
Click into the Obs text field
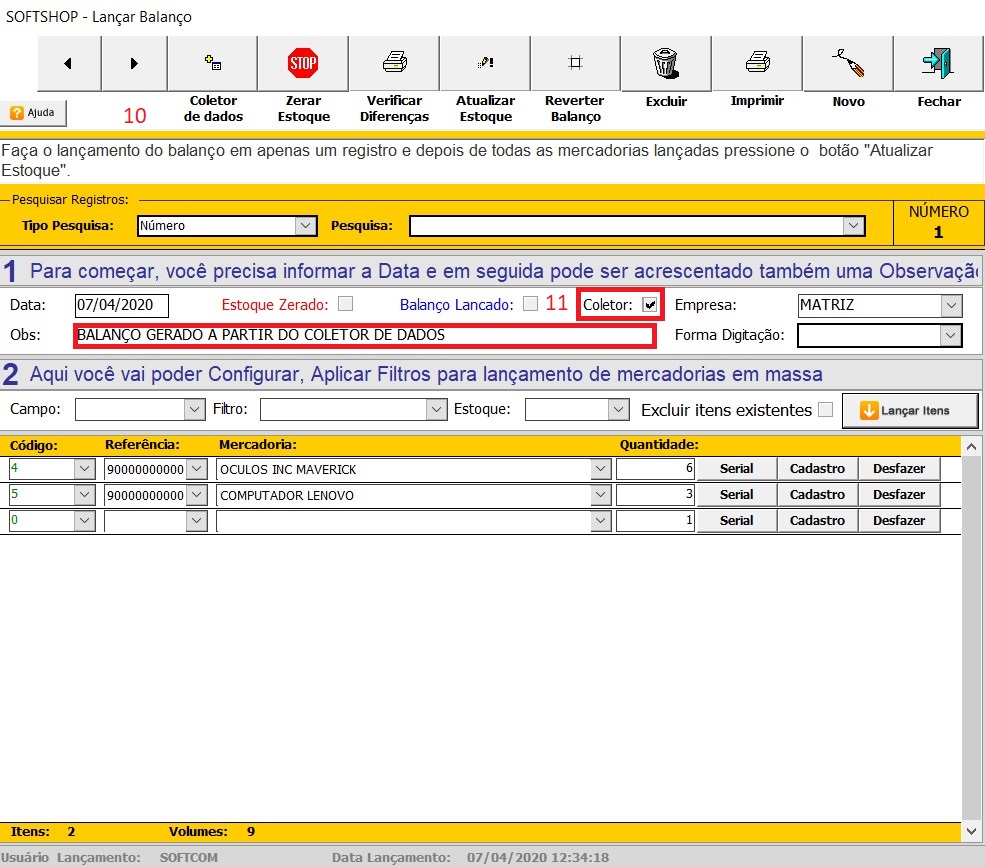coord(364,336)
